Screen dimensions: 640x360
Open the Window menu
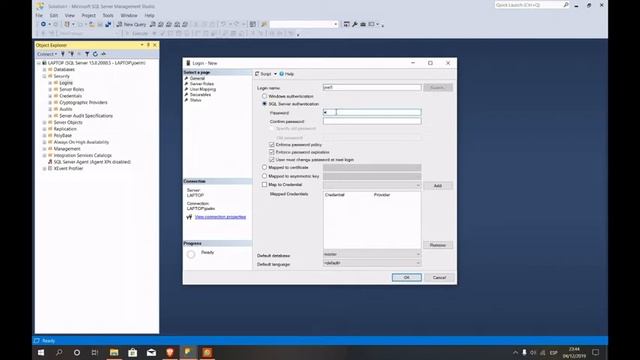[129, 16]
